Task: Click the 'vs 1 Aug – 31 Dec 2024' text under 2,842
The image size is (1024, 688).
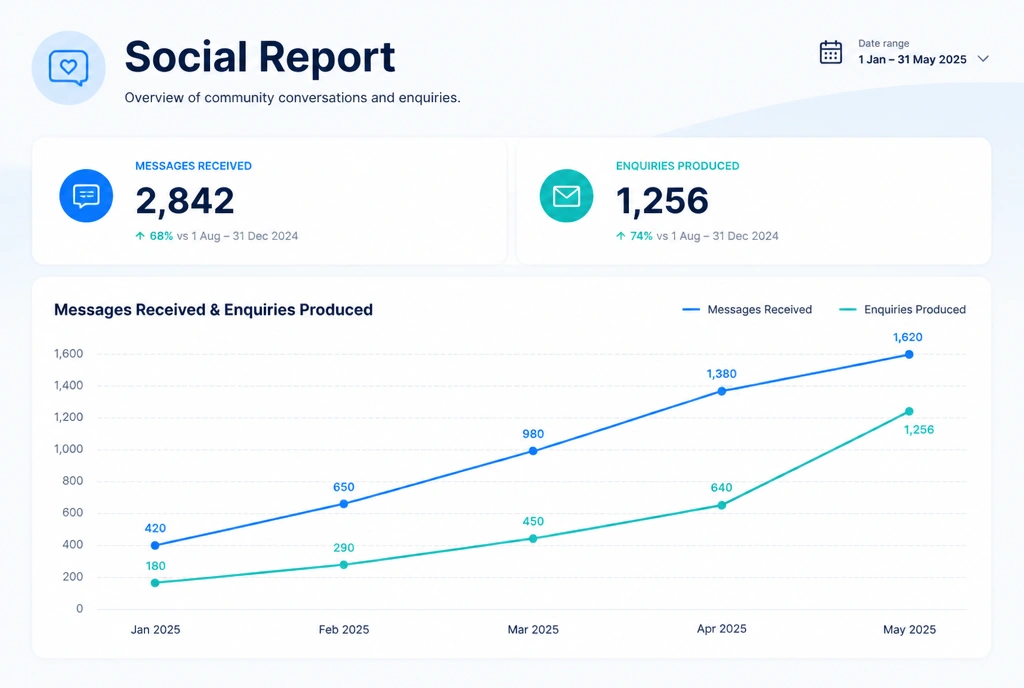Action: 237,236
